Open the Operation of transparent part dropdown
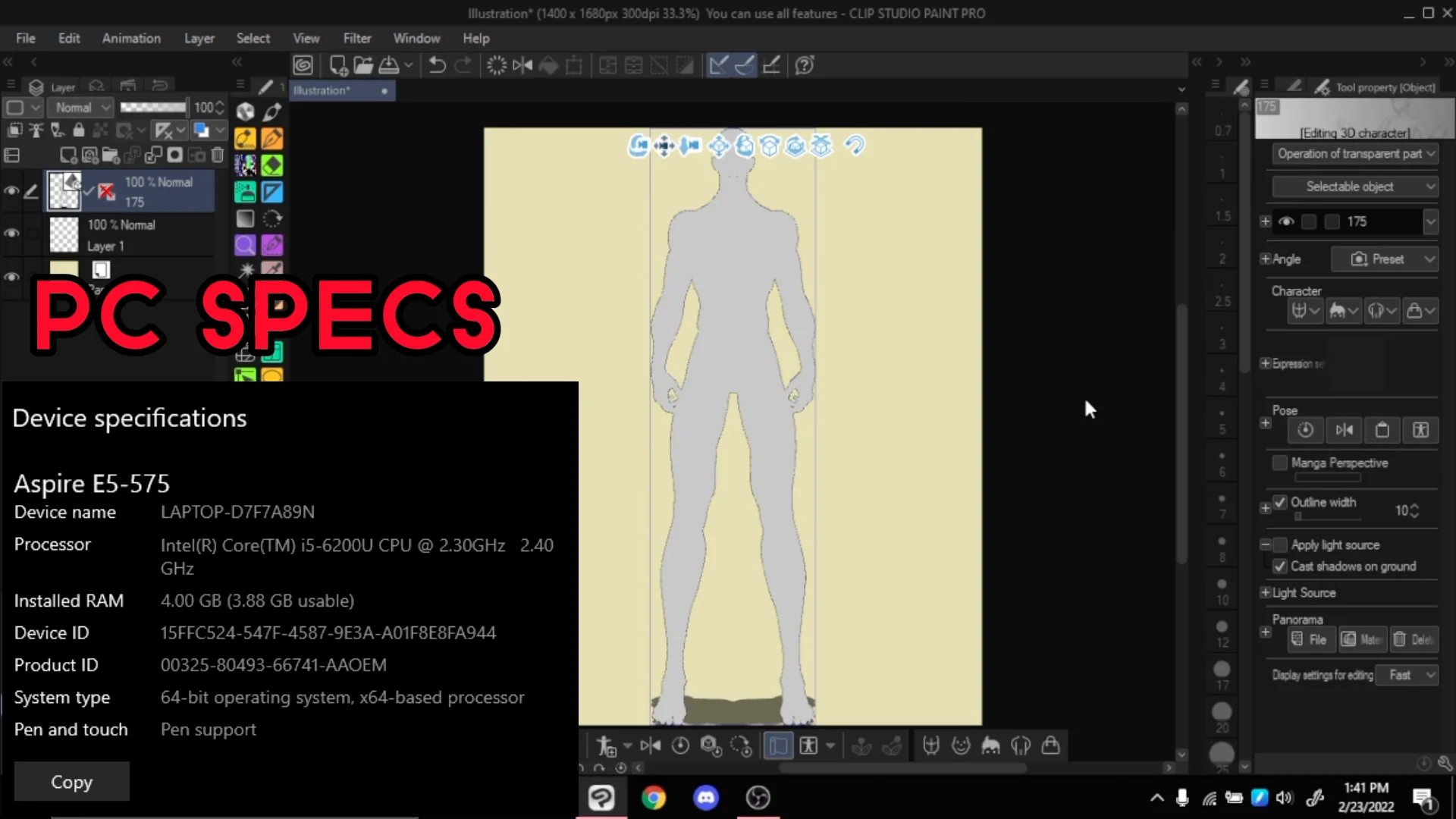 pos(1354,153)
